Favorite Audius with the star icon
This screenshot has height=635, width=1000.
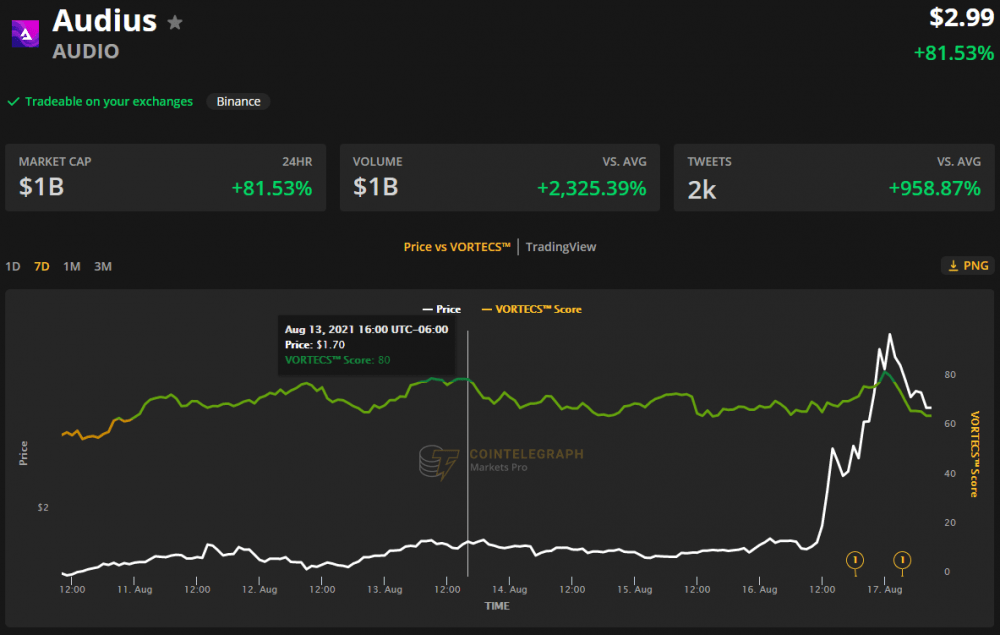(175, 23)
